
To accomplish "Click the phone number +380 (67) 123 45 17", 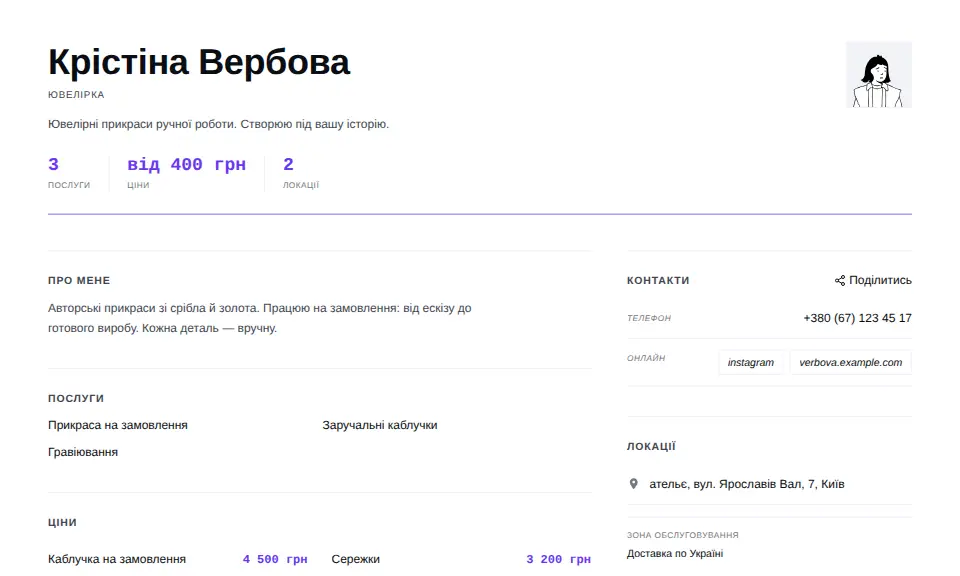I will [857, 318].
